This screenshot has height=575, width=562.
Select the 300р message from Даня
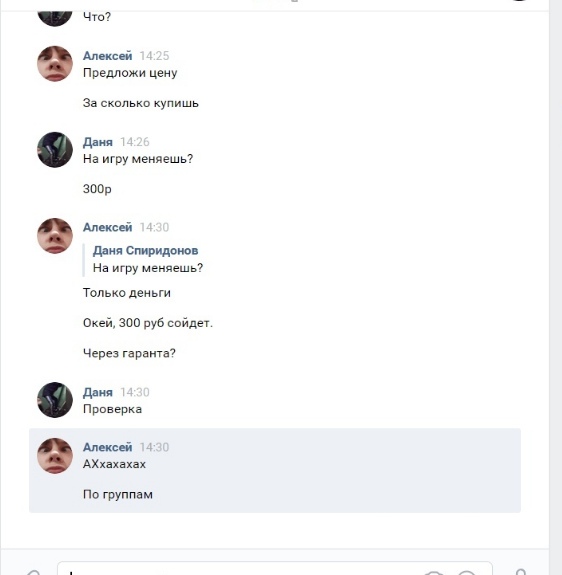point(97,189)
